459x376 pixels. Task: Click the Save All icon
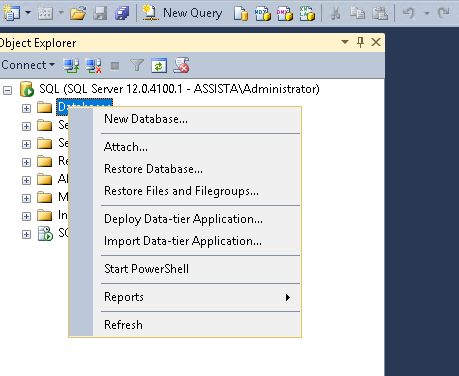pyautogui.click(x=122, y=13)
